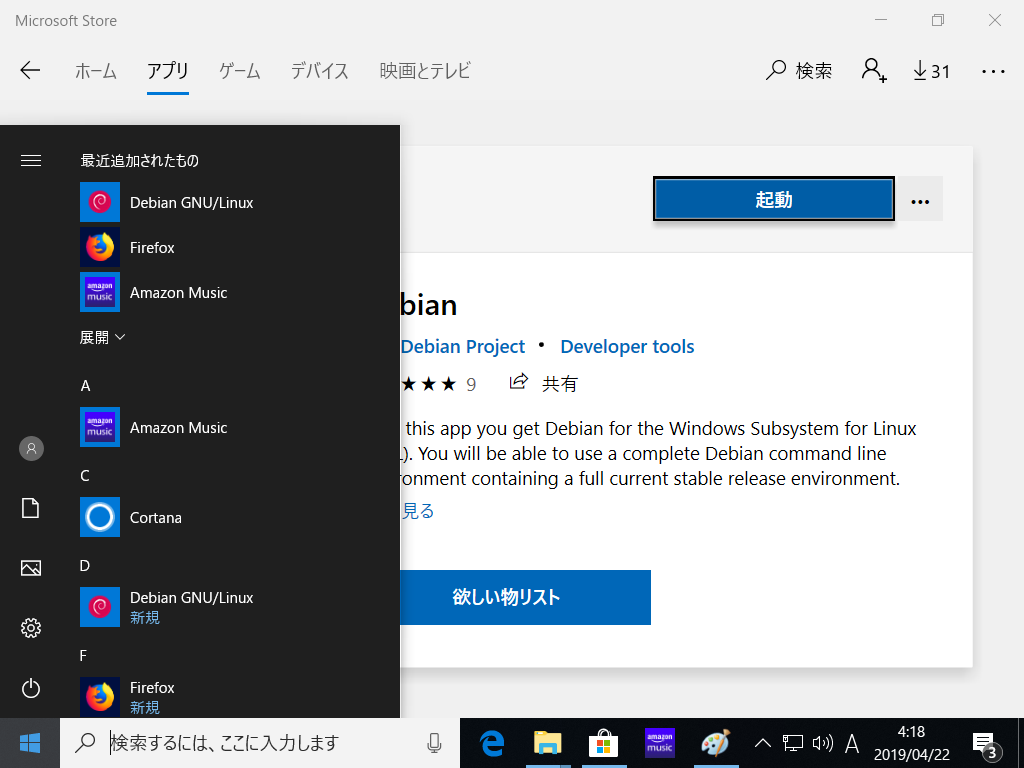This screenshot has width=1024, height=768.
Task: Click the 最近追加されたもの heading
Action: click(140, 161)
